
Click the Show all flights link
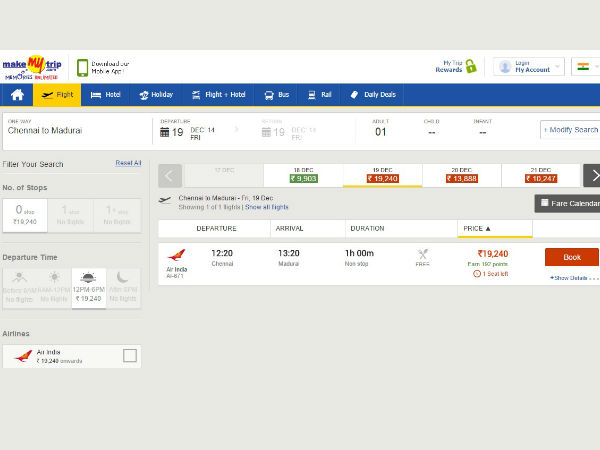pyautogui.click(x=267, y=206)
